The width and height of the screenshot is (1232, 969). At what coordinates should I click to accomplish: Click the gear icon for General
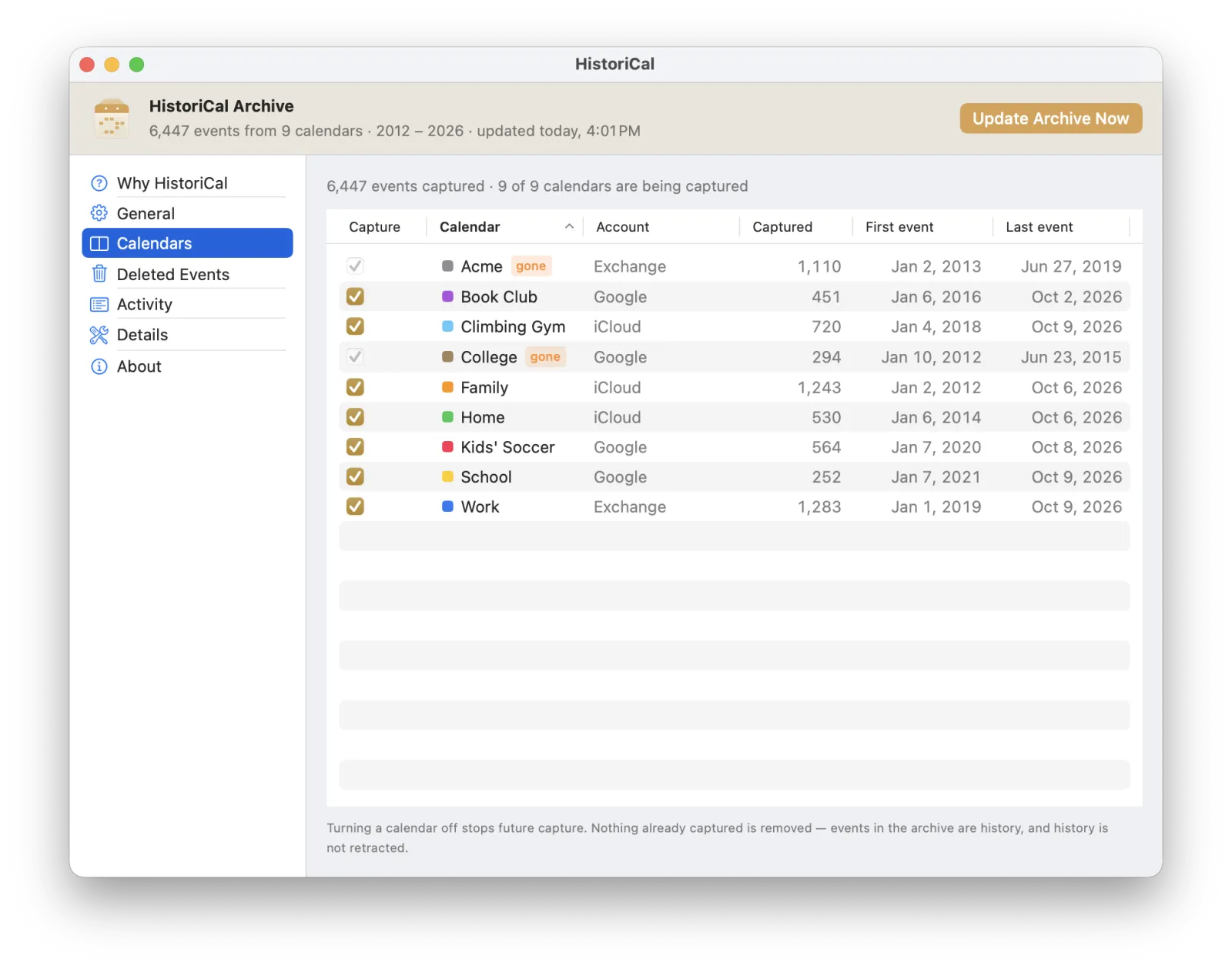[99, 213]
